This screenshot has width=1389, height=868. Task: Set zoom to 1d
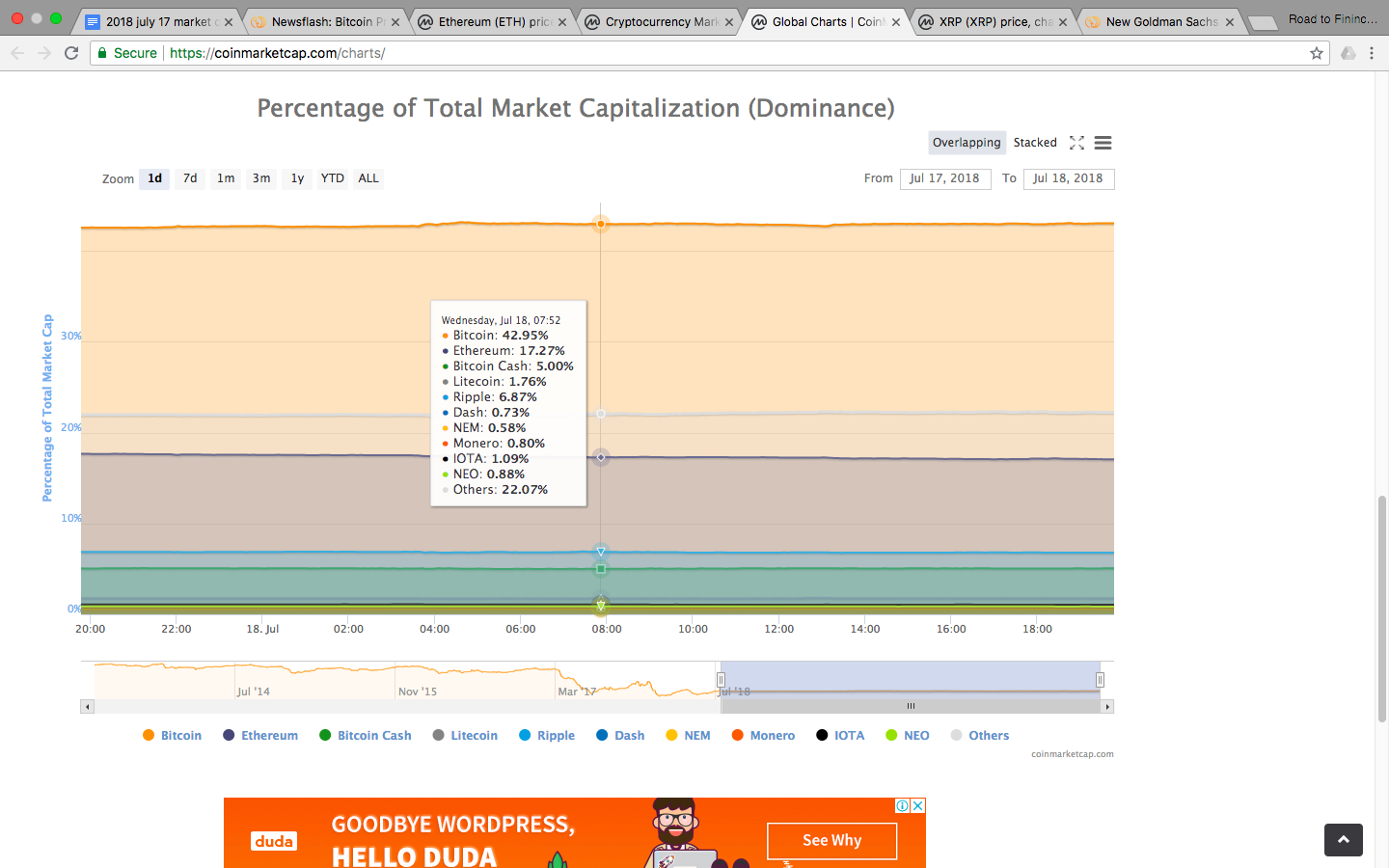pos(155,178)
